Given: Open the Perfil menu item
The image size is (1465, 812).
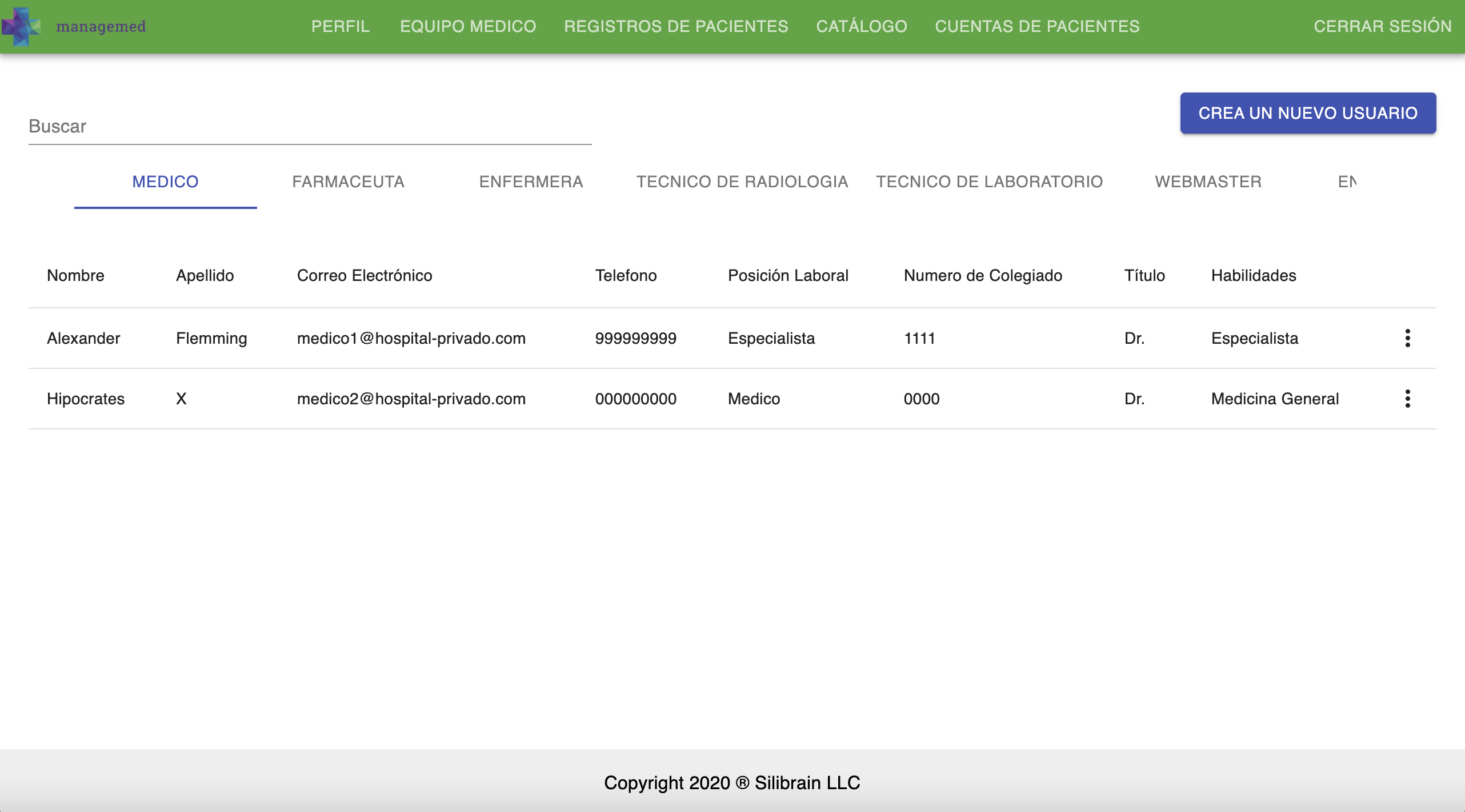Looking at the screenshot, I should coord(340,26).
